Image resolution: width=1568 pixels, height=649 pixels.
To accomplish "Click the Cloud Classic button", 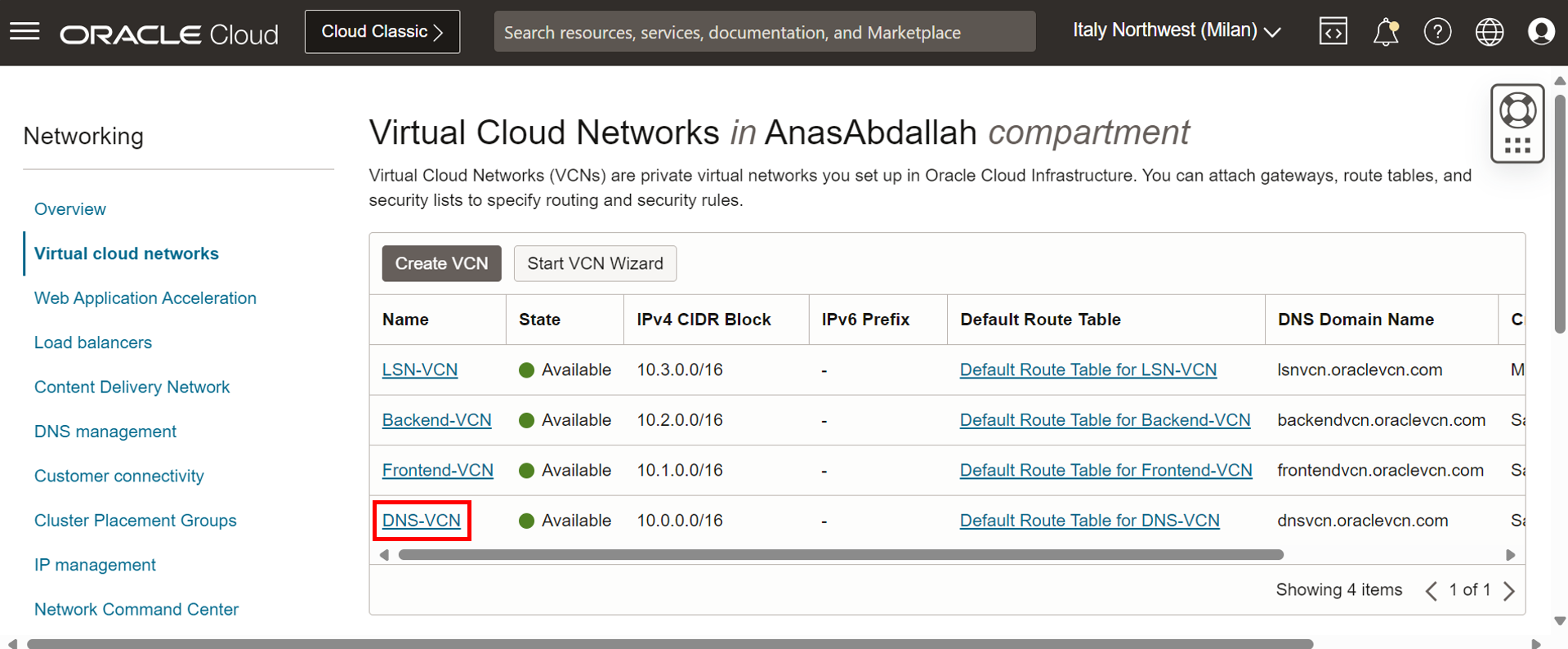I will pyautogui.click(x=382, y=32).
